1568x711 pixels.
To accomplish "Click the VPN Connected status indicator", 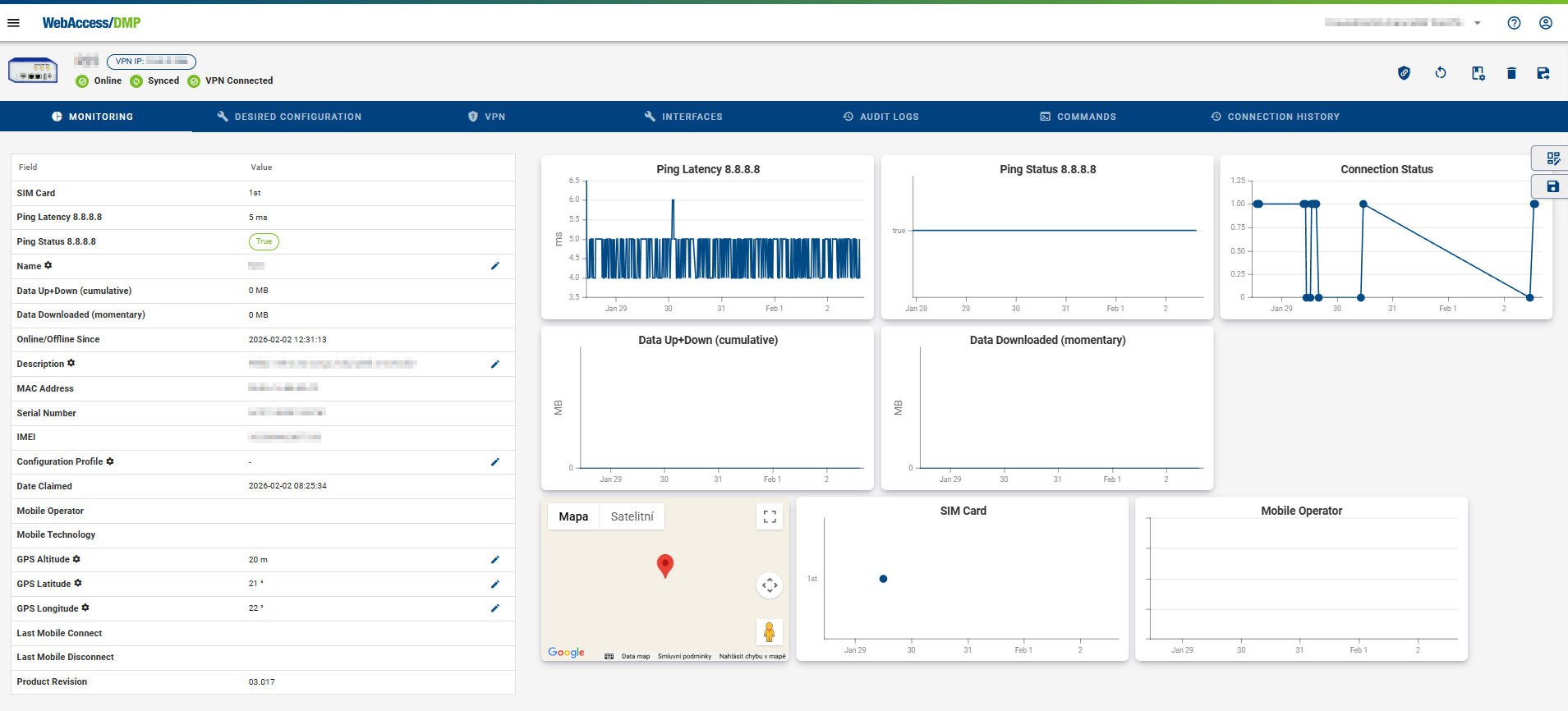I will coord(230,80).
